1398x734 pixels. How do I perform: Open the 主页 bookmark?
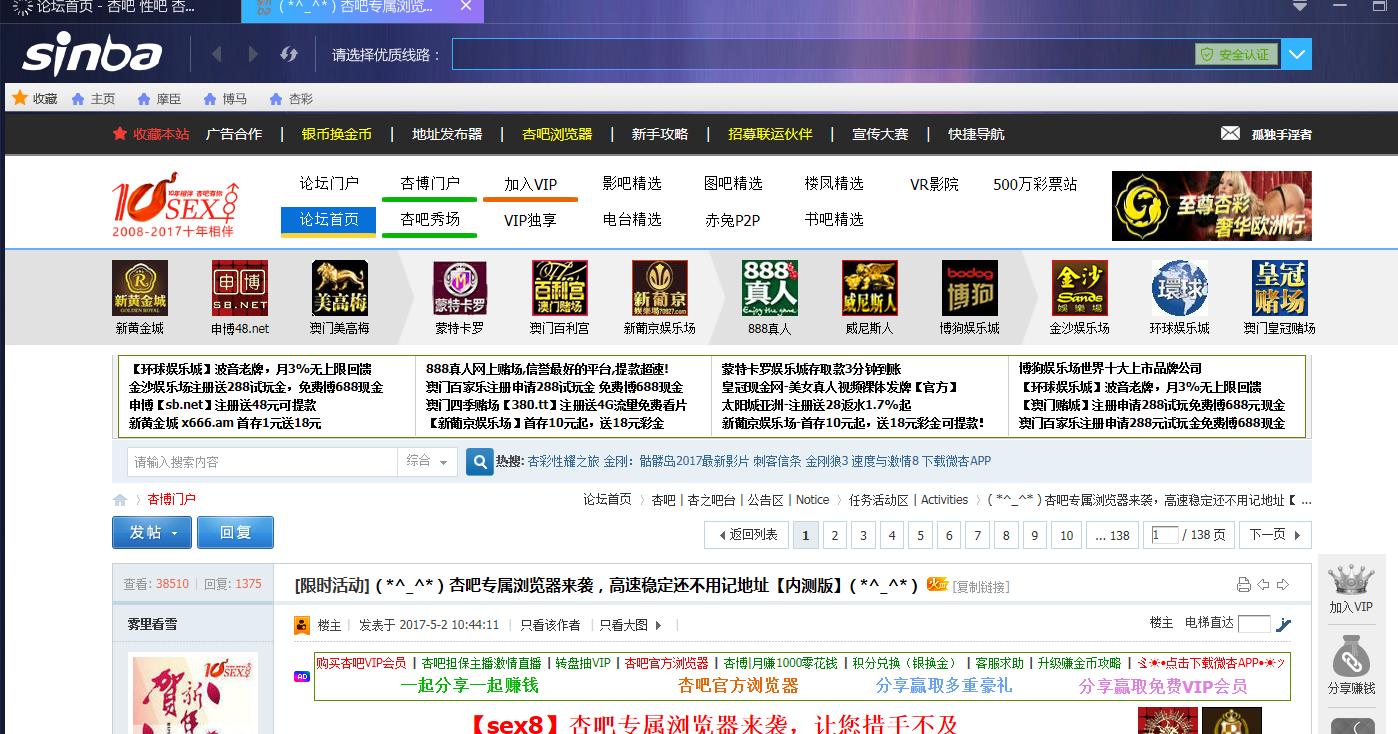tap(93, 99)
